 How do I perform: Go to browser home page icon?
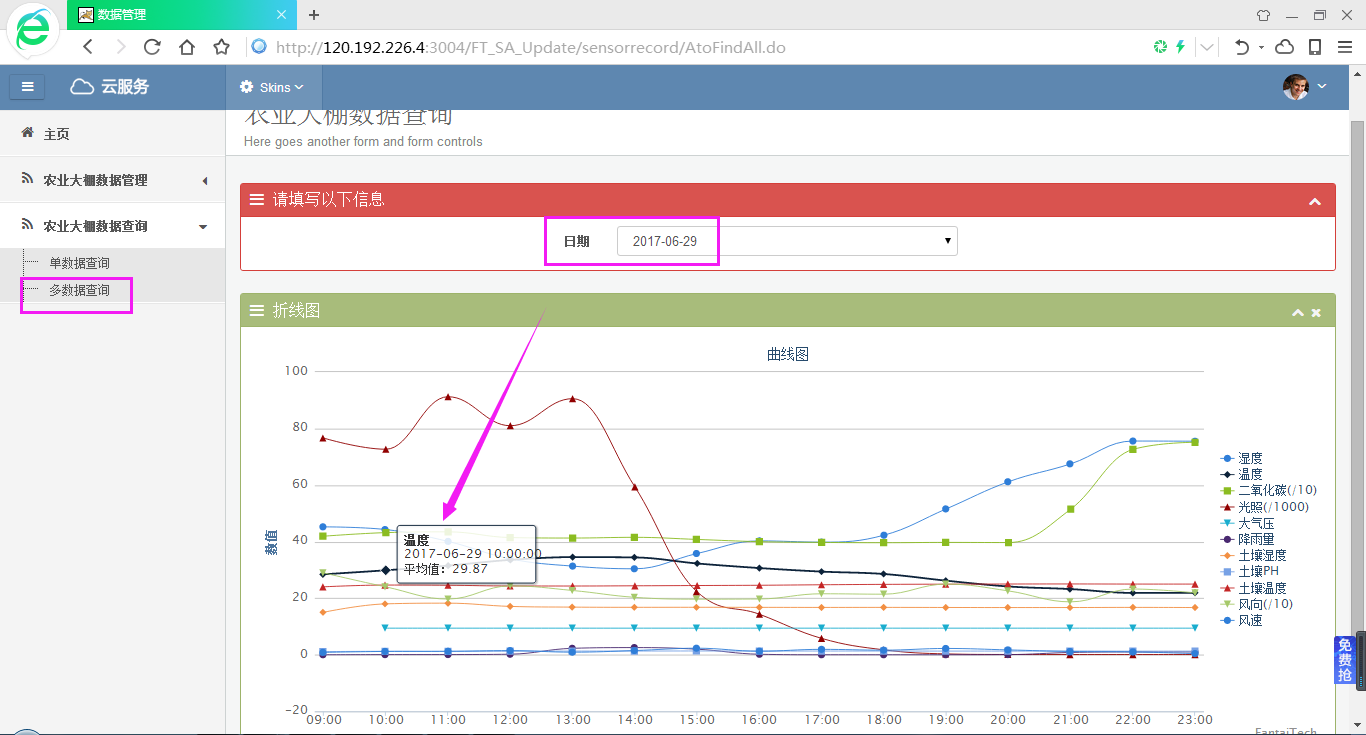(187, 47)
